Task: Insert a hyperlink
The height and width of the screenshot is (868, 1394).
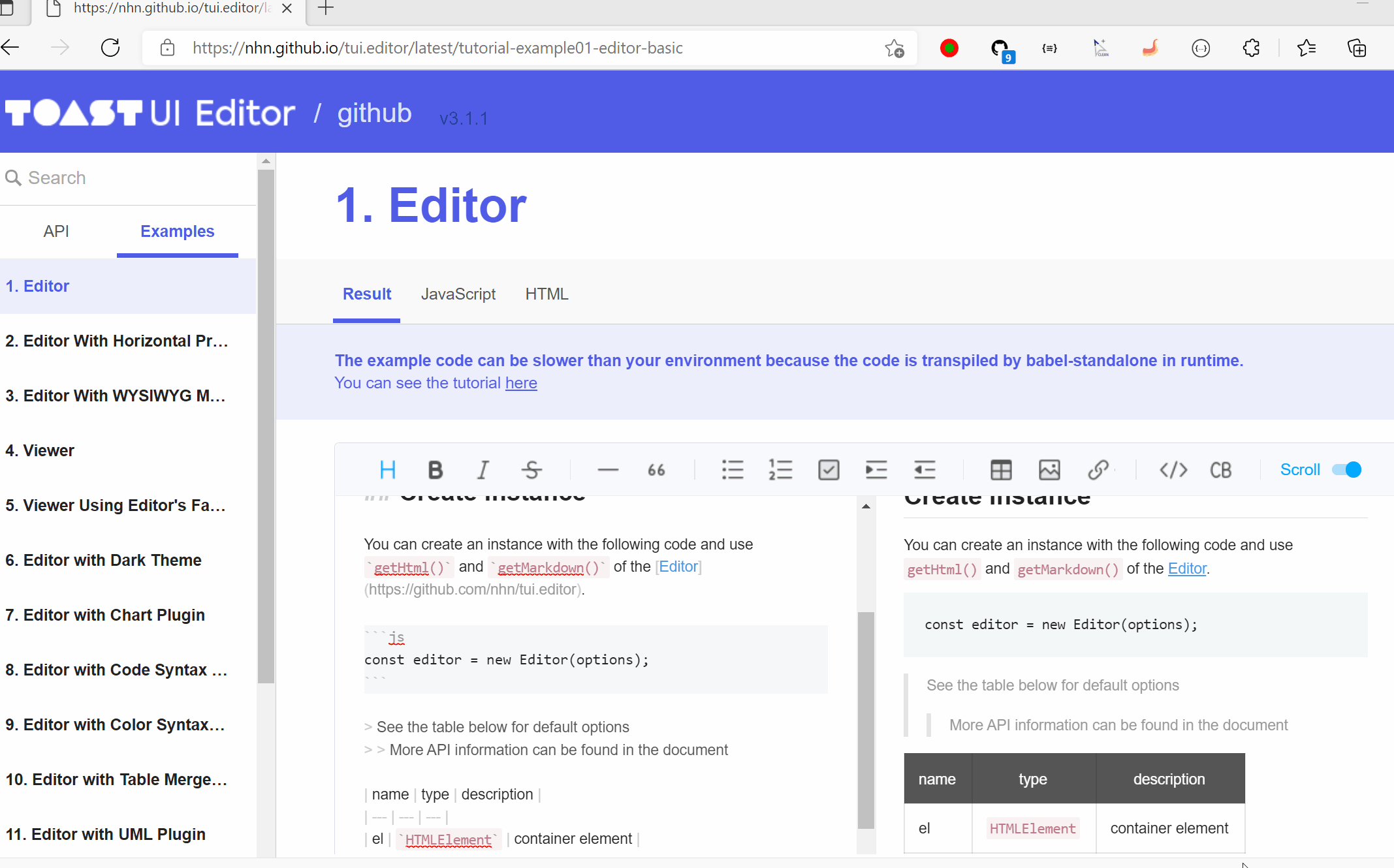Action: (x=1098, y=469)
